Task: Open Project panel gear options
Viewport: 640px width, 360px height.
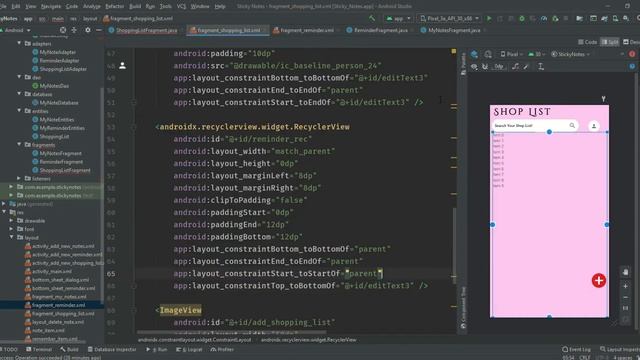Action: (88, 30)
